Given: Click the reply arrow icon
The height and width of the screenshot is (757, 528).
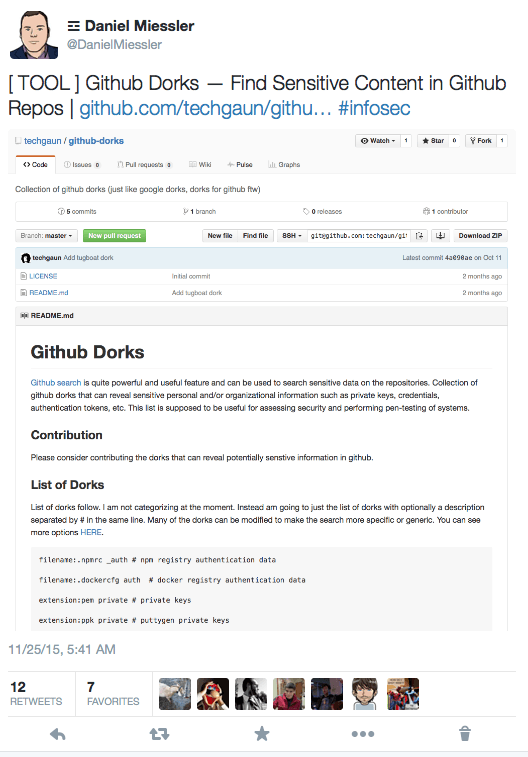Looking at the screenshot, I should coord(58,734).
